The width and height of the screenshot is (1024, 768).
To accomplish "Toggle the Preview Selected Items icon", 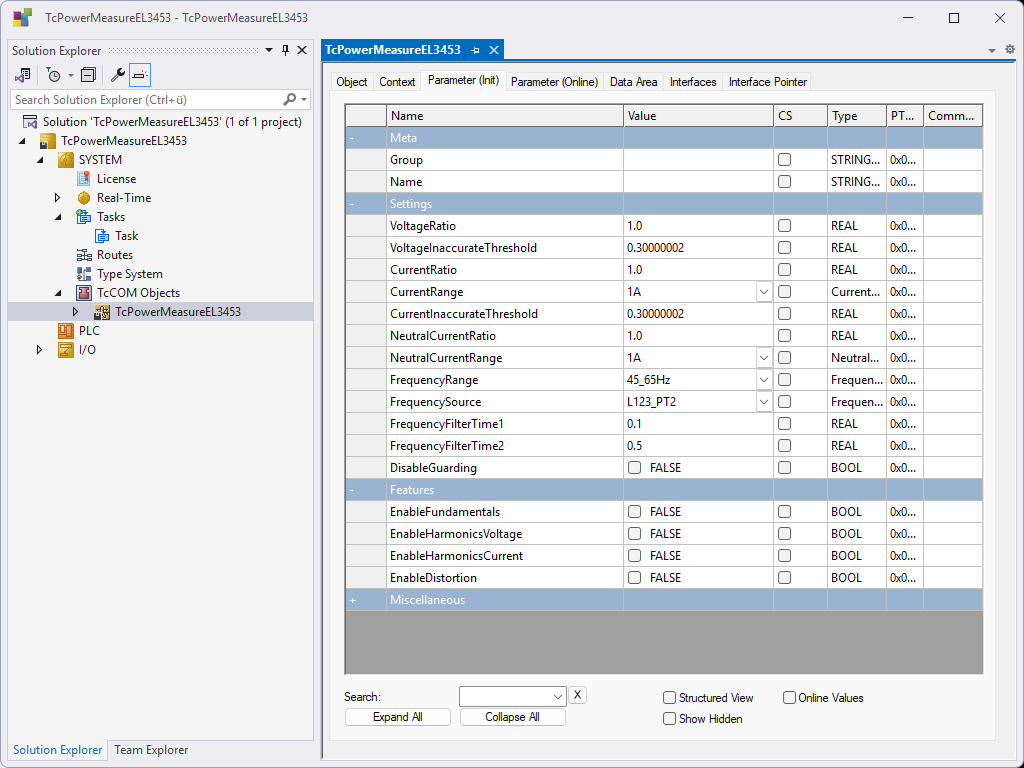I will coord(140,75).
